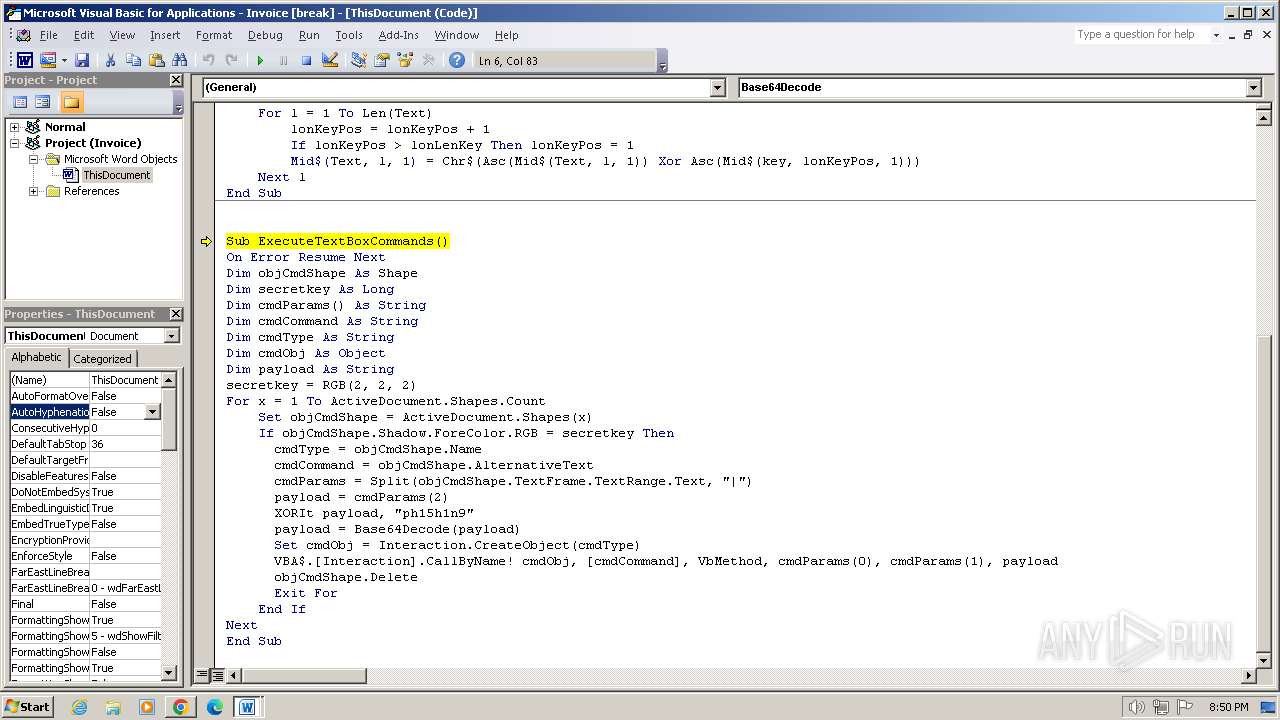Open Google Chrome from the taskbar
This screenshot has height=720, width=1280.
(180, 707)
